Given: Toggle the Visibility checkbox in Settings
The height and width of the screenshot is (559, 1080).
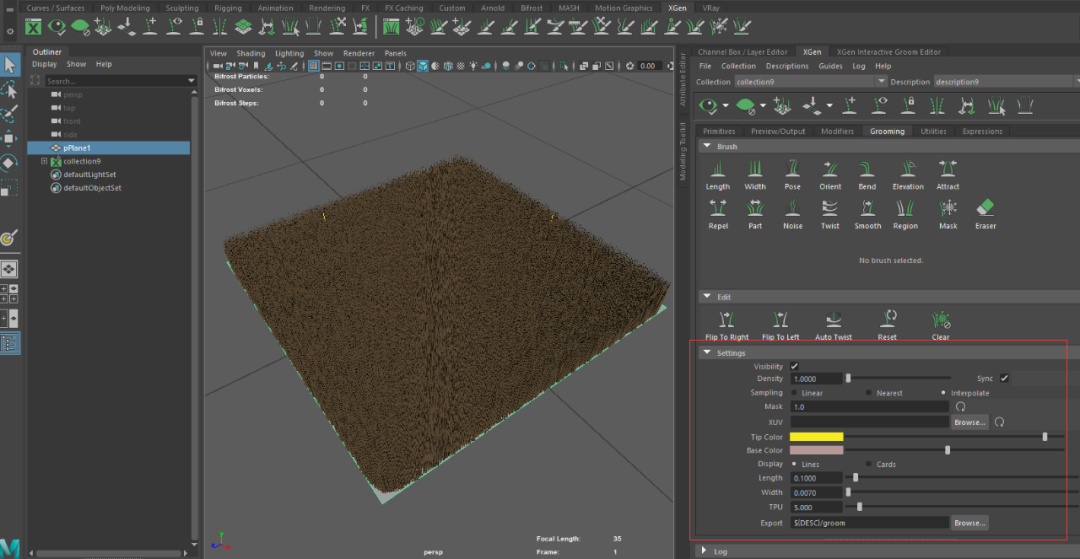Looking at the screenshot, I should [794, 367].
